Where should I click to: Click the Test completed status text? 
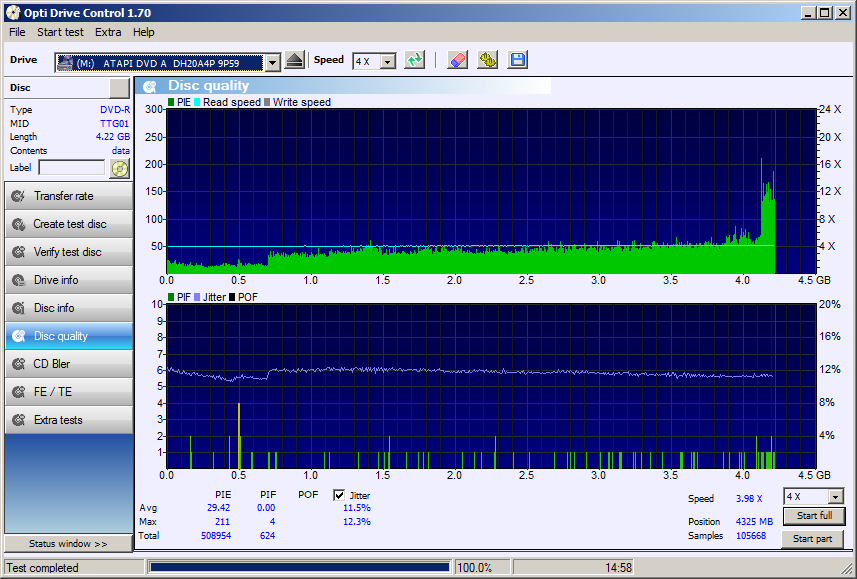pyautogui.click(x=43, y=568)
